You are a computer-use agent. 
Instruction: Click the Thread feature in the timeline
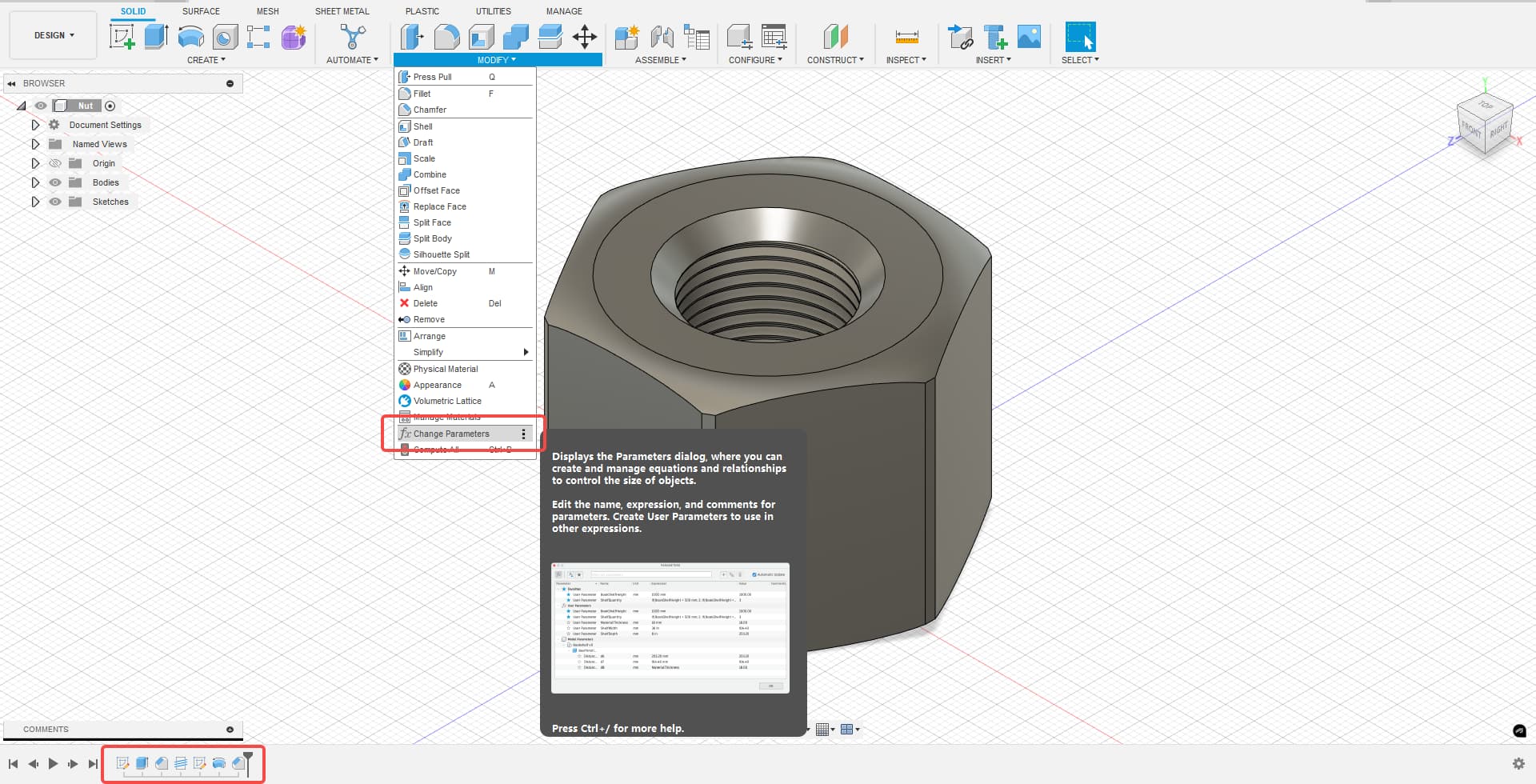(181, 763)
